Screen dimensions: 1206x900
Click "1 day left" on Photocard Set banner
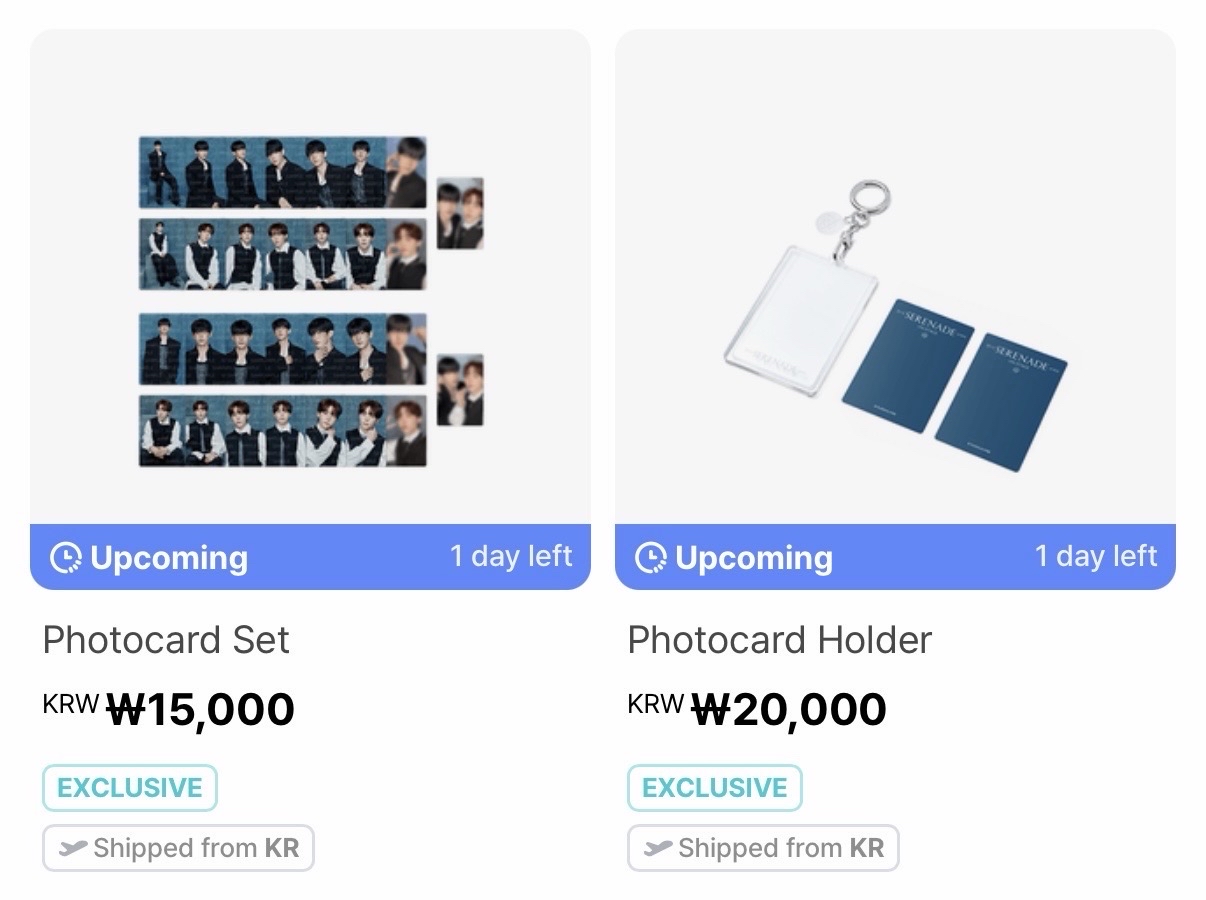(x=511, y=556)
